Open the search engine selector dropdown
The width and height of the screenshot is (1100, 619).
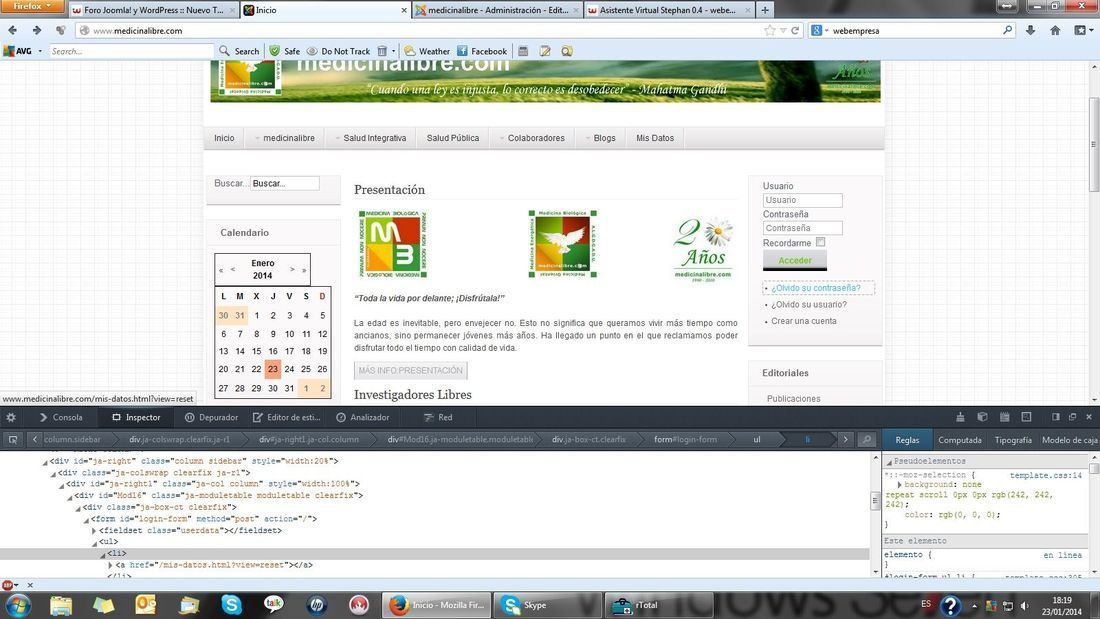tap(819, 30)
